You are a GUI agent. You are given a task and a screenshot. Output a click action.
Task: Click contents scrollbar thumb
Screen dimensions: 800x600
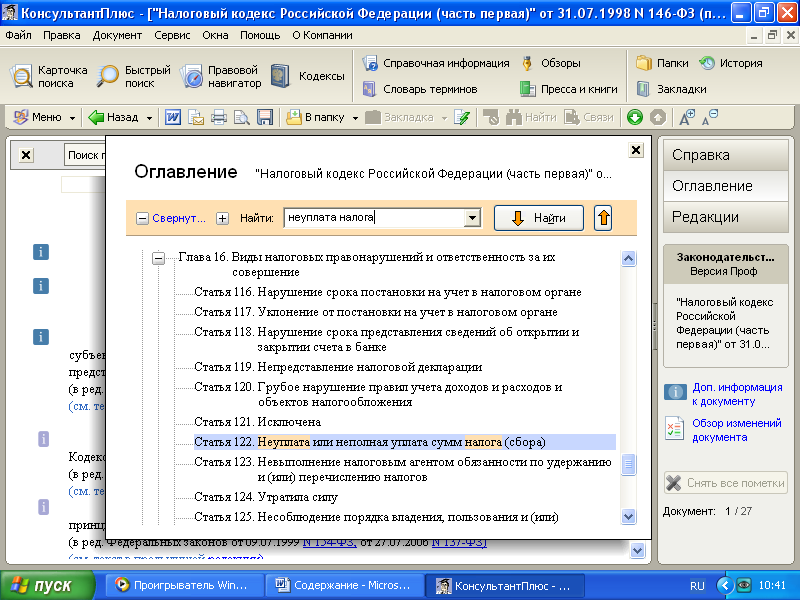point(629,465)
